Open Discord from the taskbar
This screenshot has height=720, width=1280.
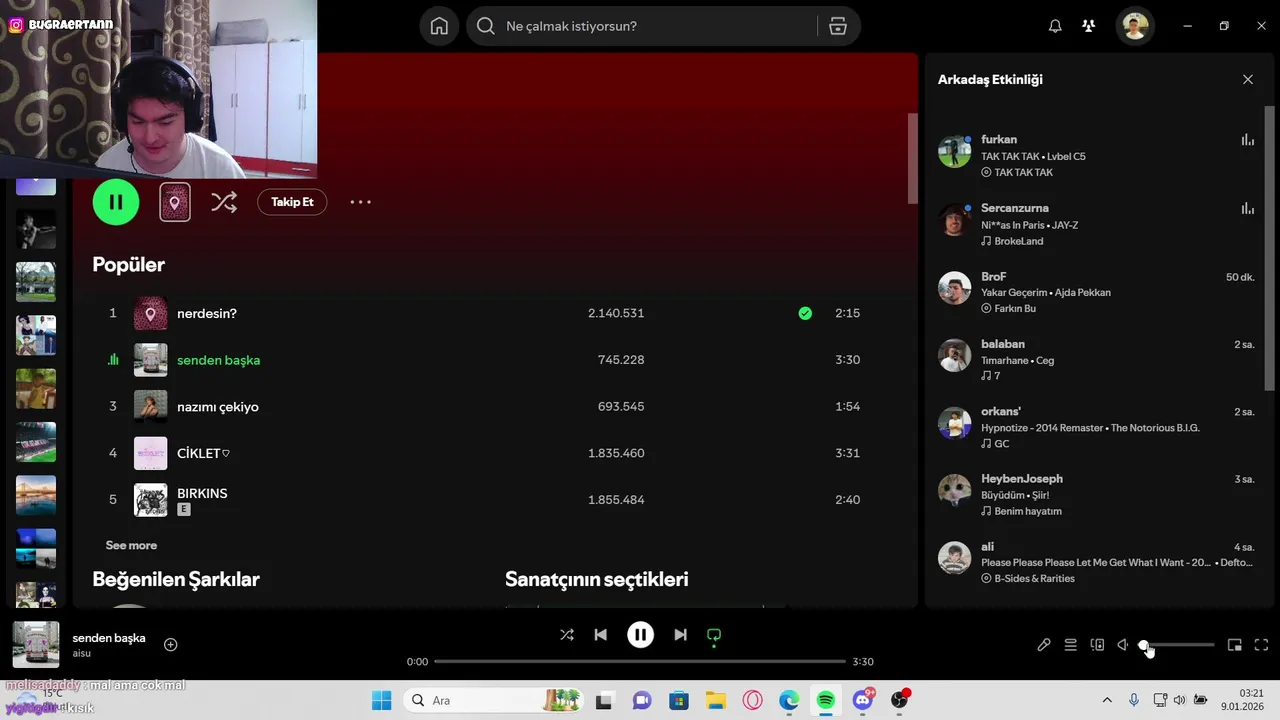point(863,700)
